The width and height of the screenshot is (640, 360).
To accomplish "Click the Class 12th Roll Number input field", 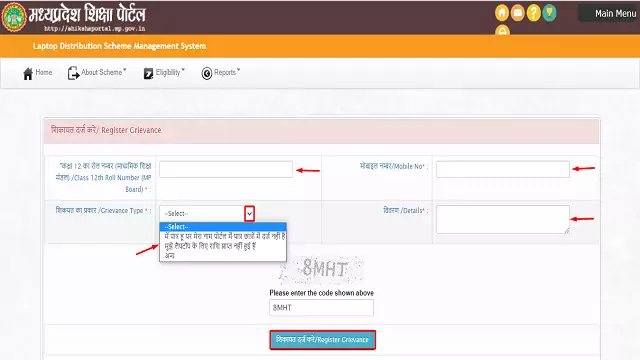I will 226,169.
